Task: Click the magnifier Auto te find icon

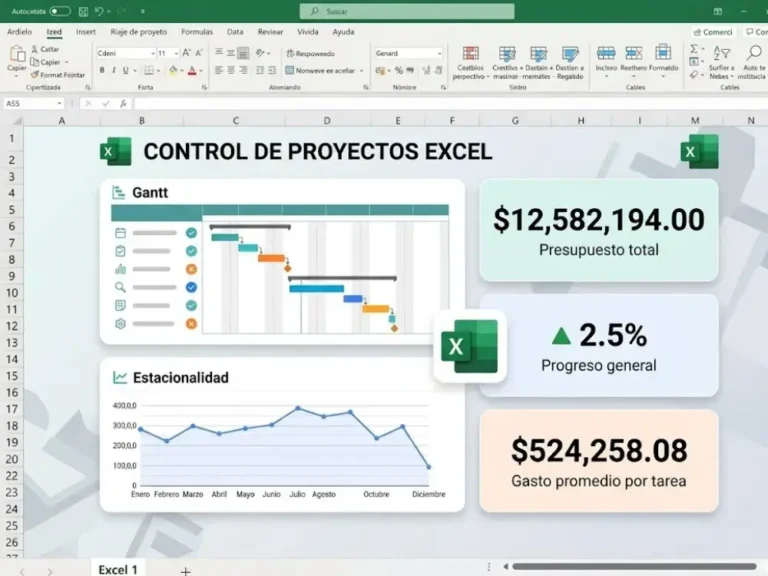Action: click(754, 52)
